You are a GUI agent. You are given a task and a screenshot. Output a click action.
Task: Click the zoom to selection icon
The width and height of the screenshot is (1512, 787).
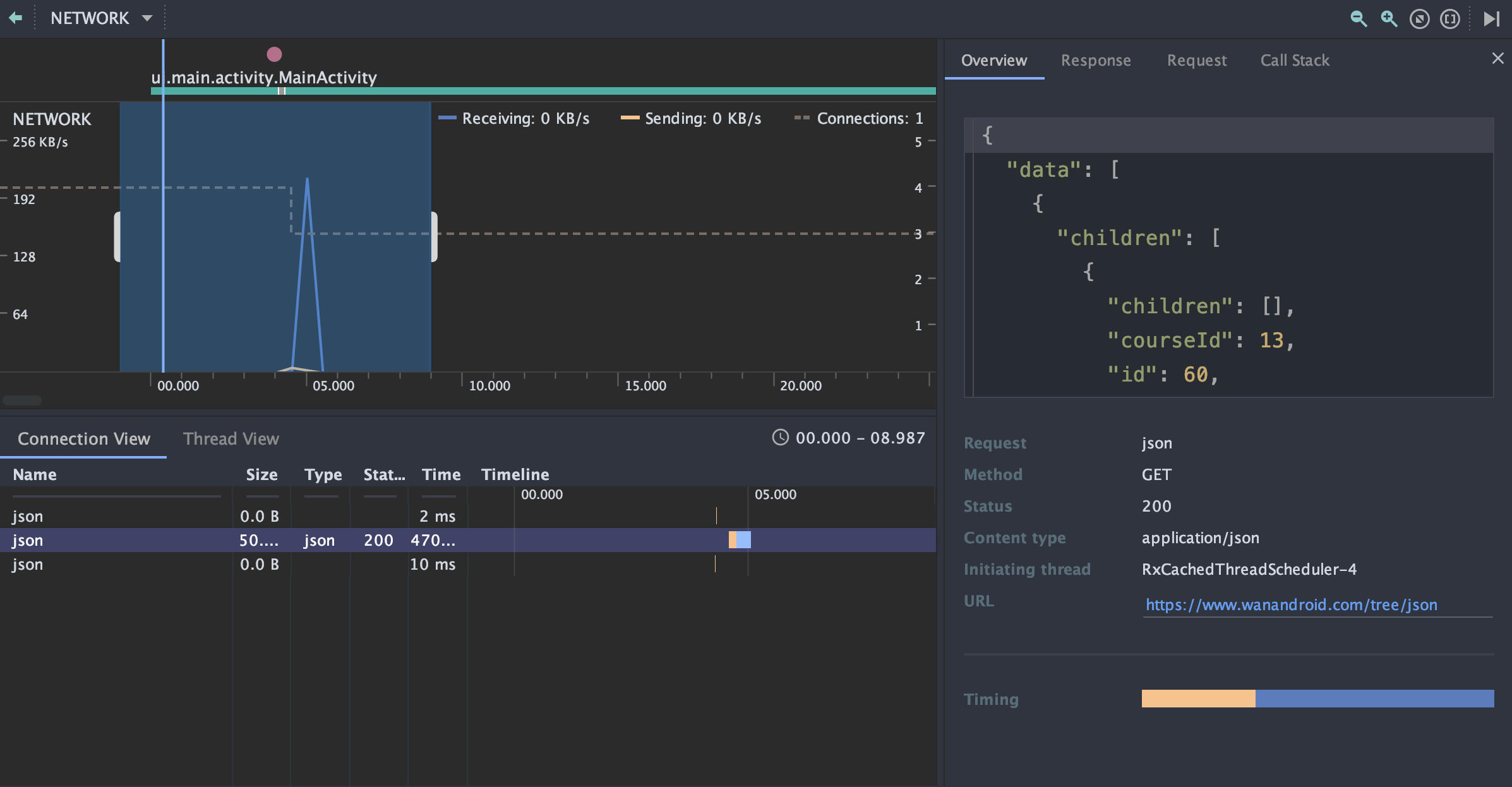click(1449, 18)
